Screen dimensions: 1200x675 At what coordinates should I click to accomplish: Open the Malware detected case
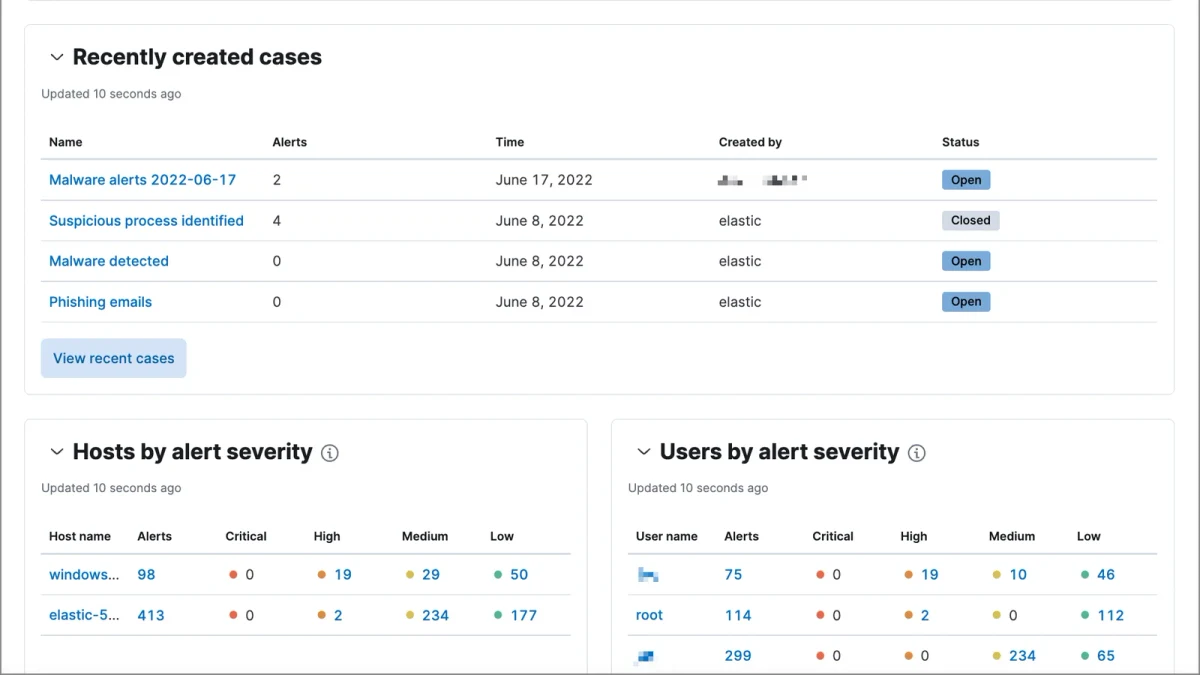(x=109, y=261)
